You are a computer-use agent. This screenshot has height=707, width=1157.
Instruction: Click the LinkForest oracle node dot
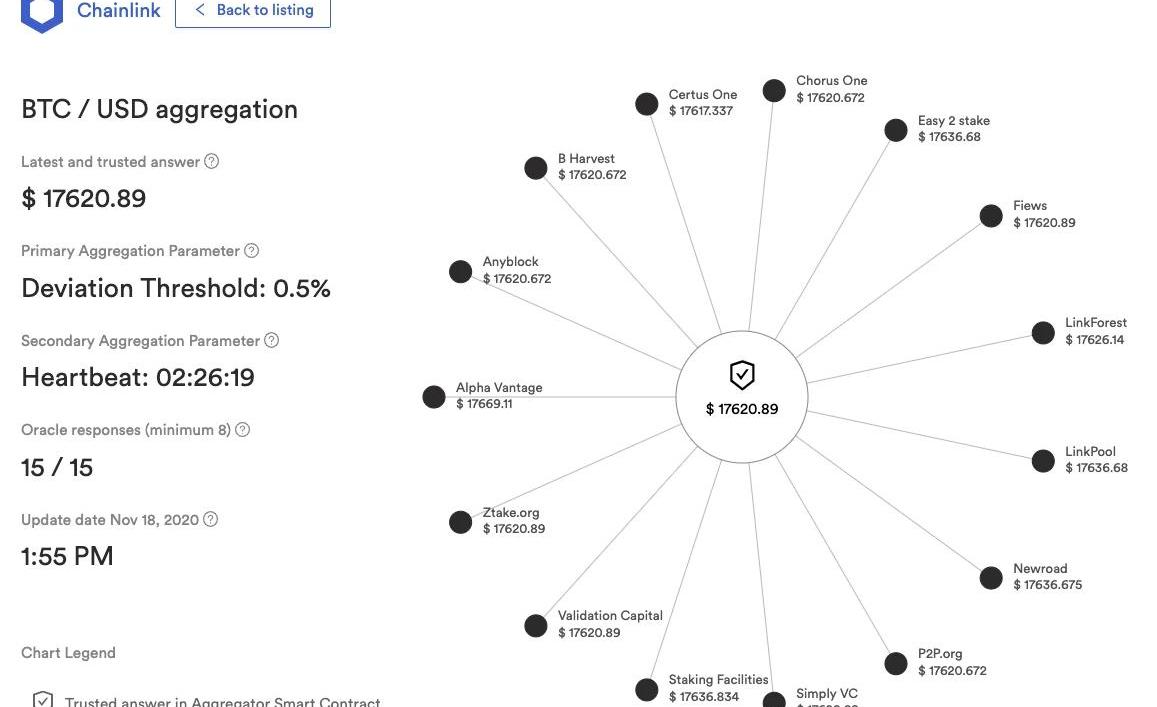(x=1043, y=332)
